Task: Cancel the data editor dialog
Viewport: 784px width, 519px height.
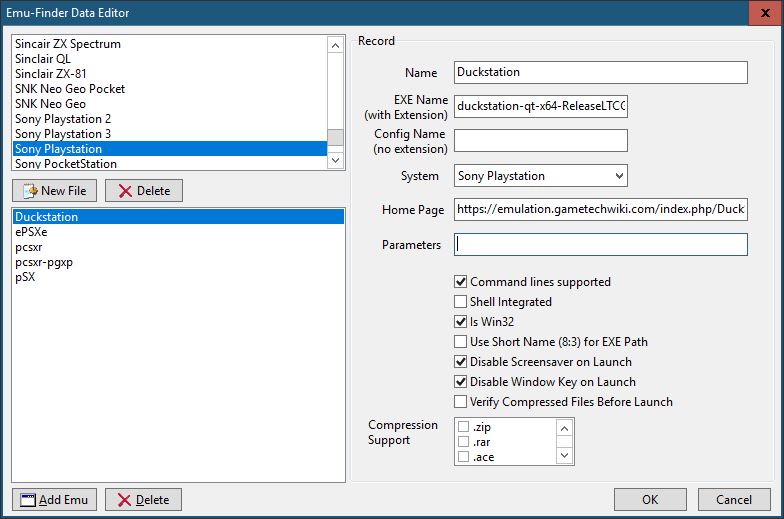Action: click(734, 500)
